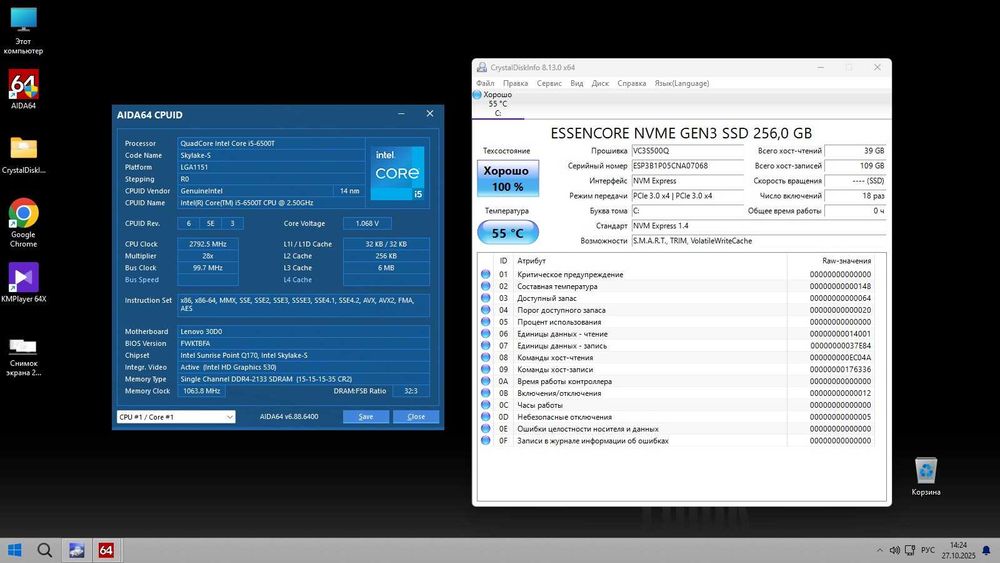Click the status circle for attribute 05
Screen dimensions: 1000x563
(x=485, y=322)
